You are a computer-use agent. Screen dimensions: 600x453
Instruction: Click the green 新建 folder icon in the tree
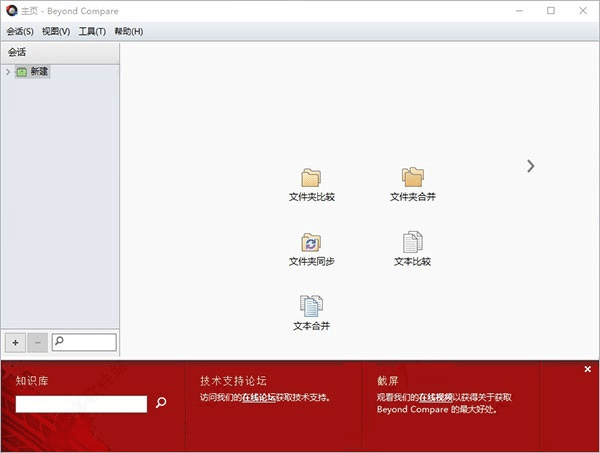pyautogui.click(x=22, y=72)
